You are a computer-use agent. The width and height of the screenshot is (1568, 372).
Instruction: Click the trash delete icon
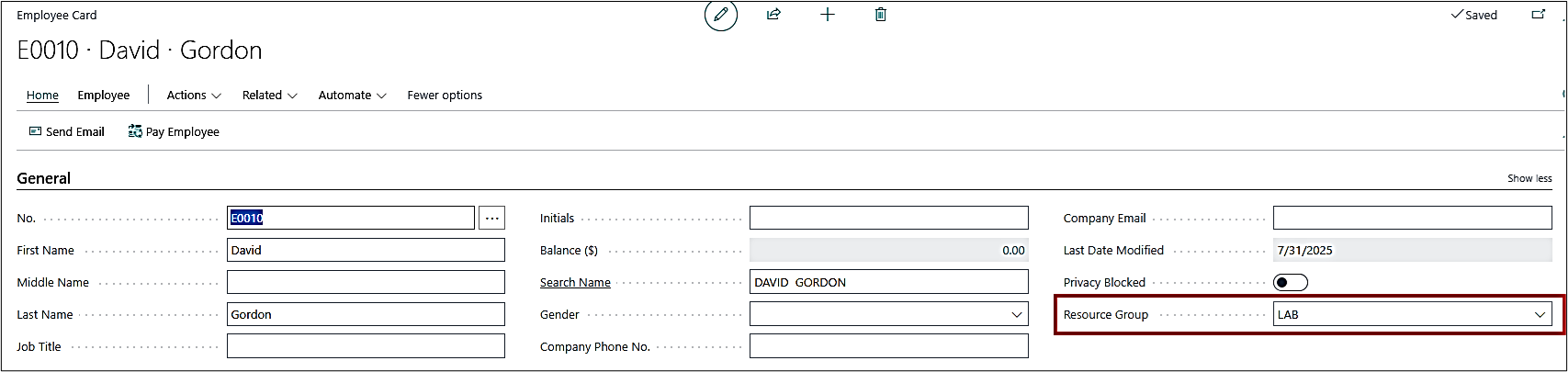pyautogui.click(x=881, y=15)
